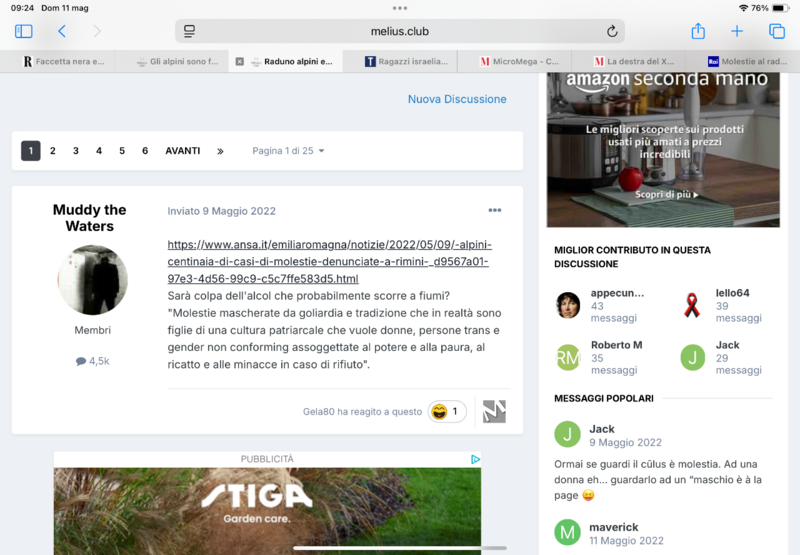The height and width of the screenshot is (555, 800).
Task: Click the laughing reaction emoji counter
Action: tap(447, 411)
